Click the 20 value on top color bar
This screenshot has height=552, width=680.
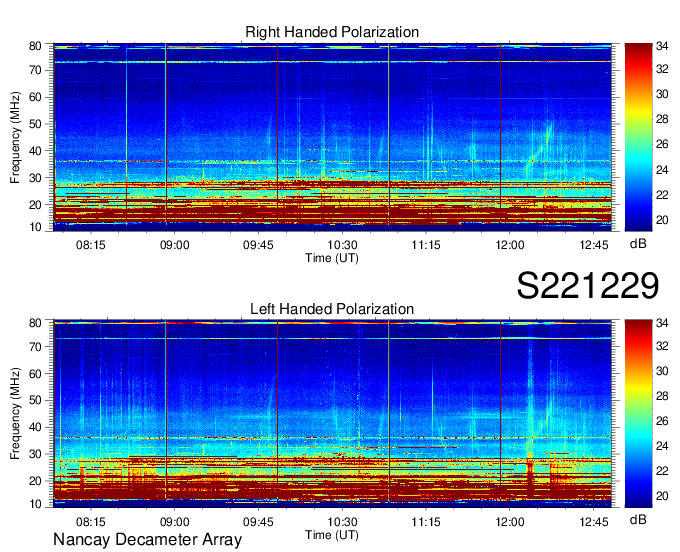tap(661, 220)
